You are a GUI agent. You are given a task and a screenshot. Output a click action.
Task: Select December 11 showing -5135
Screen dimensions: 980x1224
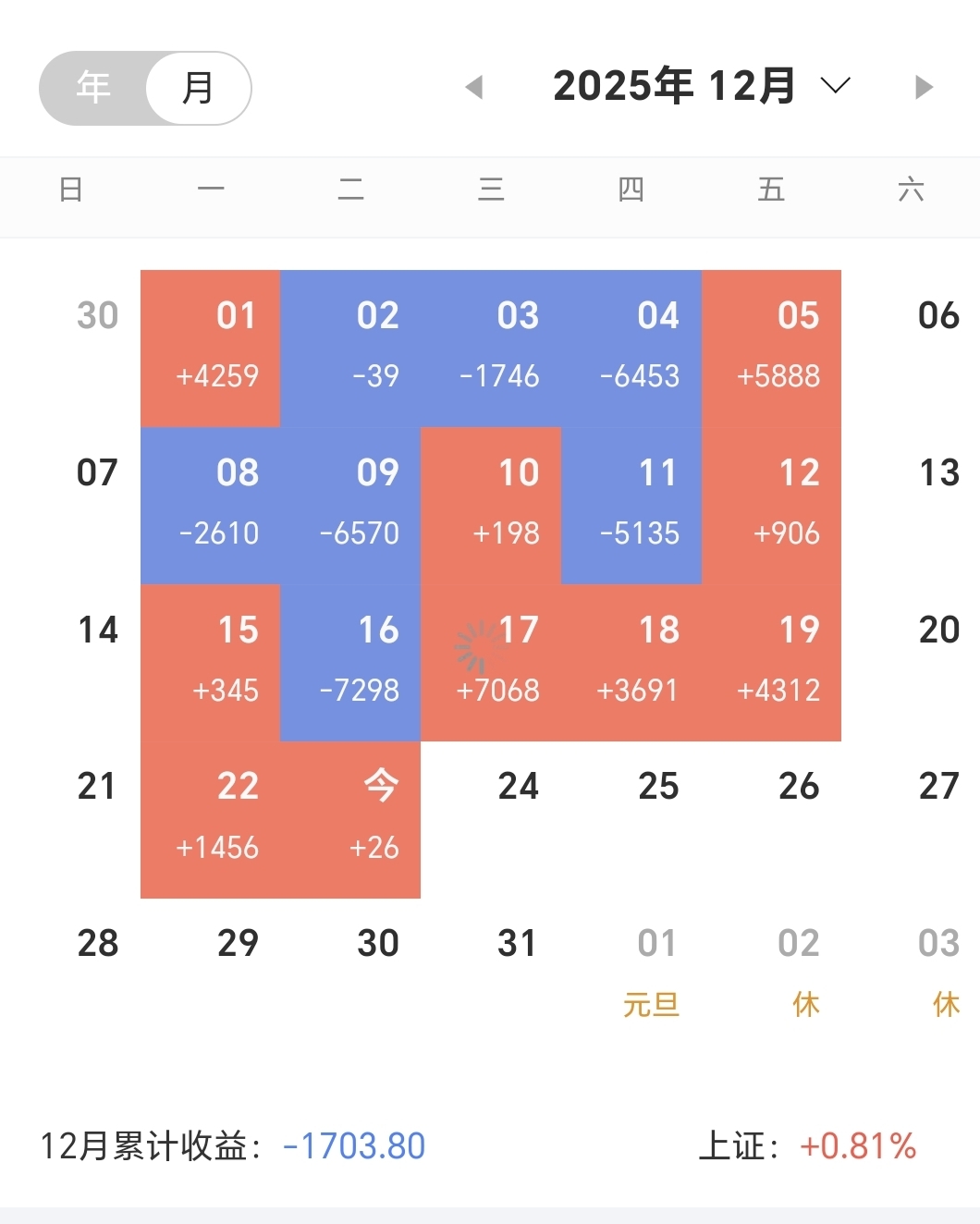[x=631, y=505]
